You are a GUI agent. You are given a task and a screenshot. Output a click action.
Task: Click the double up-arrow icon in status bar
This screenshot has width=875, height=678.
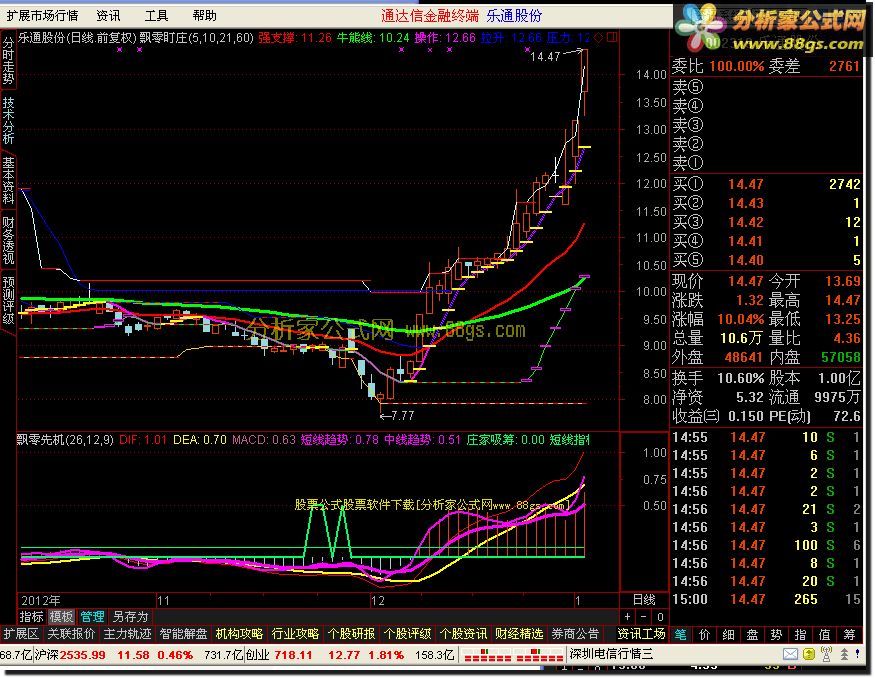pos(844,654)
